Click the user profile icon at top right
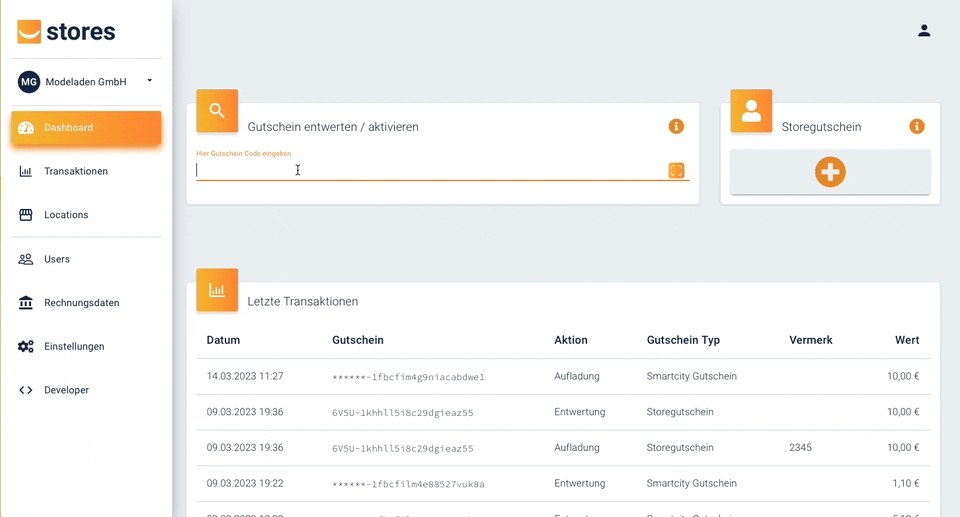The image size is (960, 517). (924, 31)
